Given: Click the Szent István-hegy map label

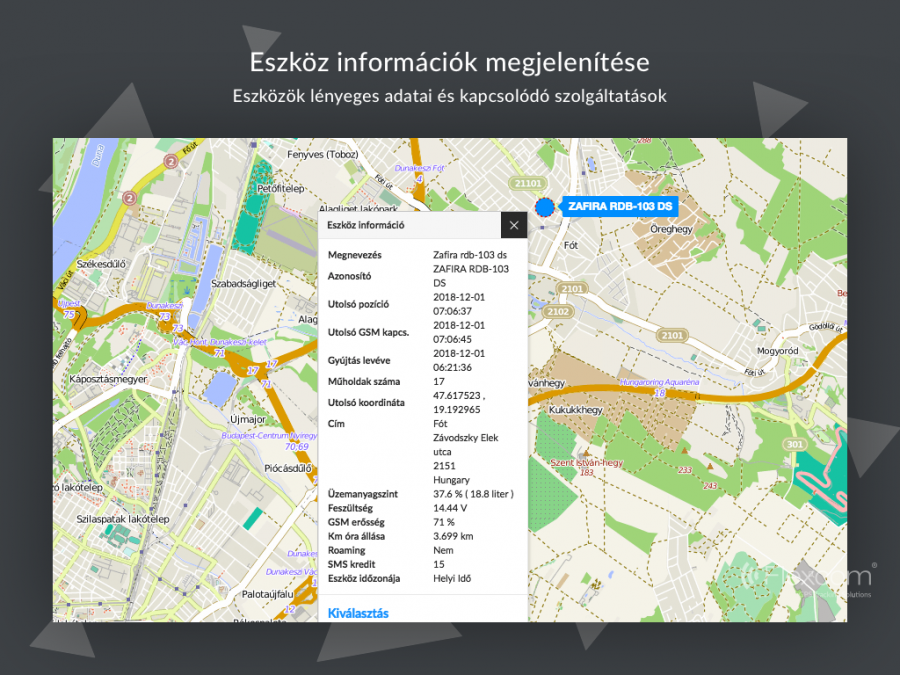Looking at the screenshot, I should point(587,462).
